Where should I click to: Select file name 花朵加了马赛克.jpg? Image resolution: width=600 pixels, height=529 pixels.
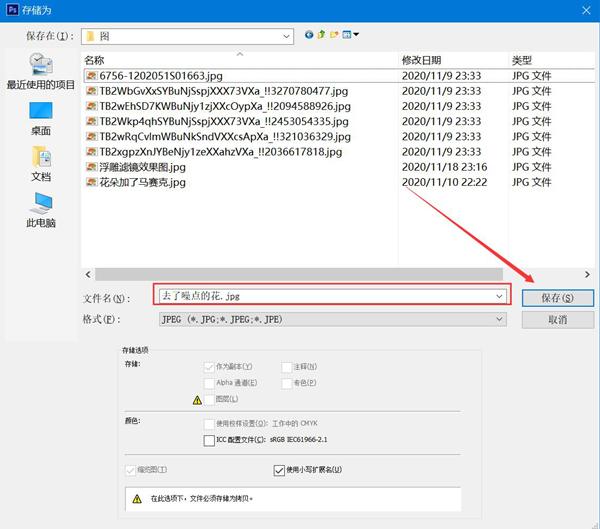click(142, 182)
